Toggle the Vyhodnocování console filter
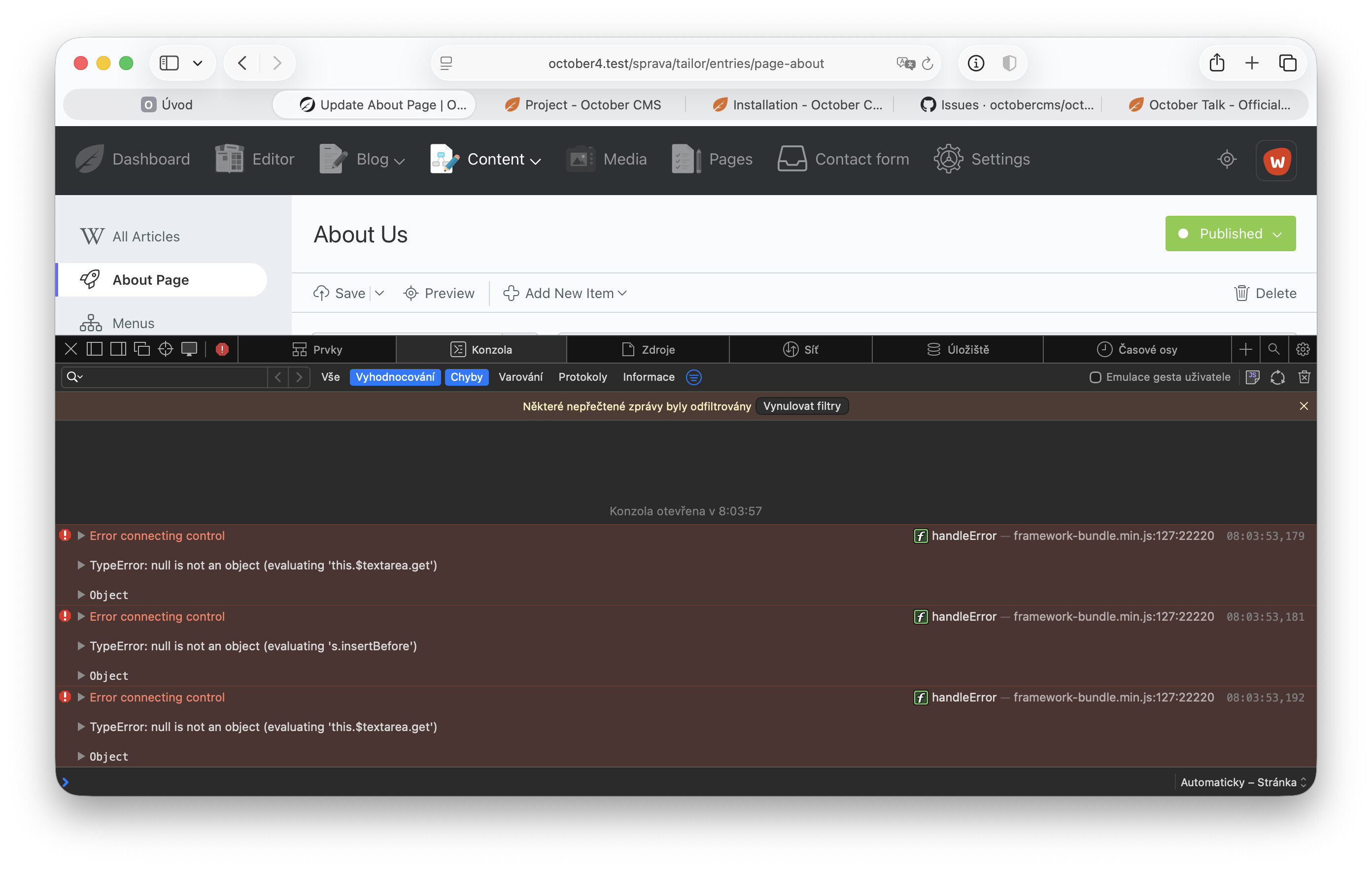Image resolution: width=1372 pixels, height=869 pixels. coord(394,377)
